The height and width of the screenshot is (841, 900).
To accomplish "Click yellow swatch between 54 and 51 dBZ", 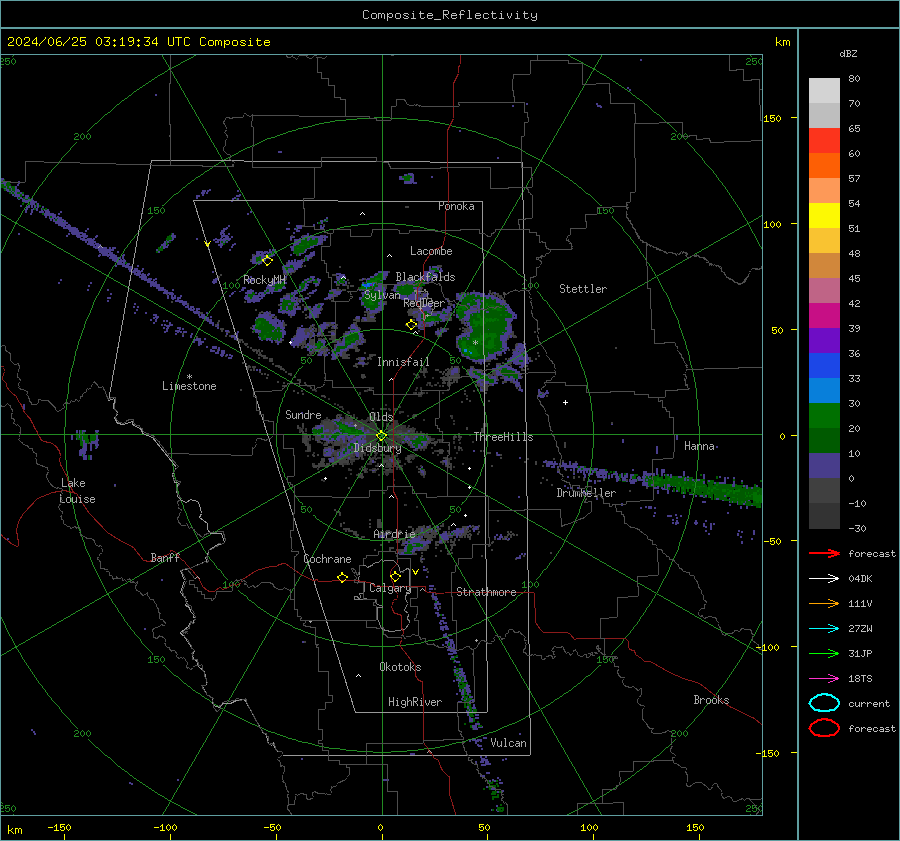I will (824, 215).
